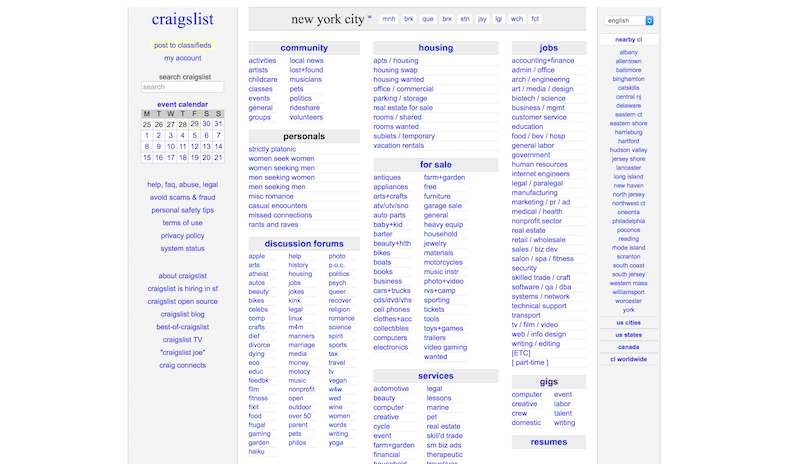Select the wch area tab

coord(517,19)
